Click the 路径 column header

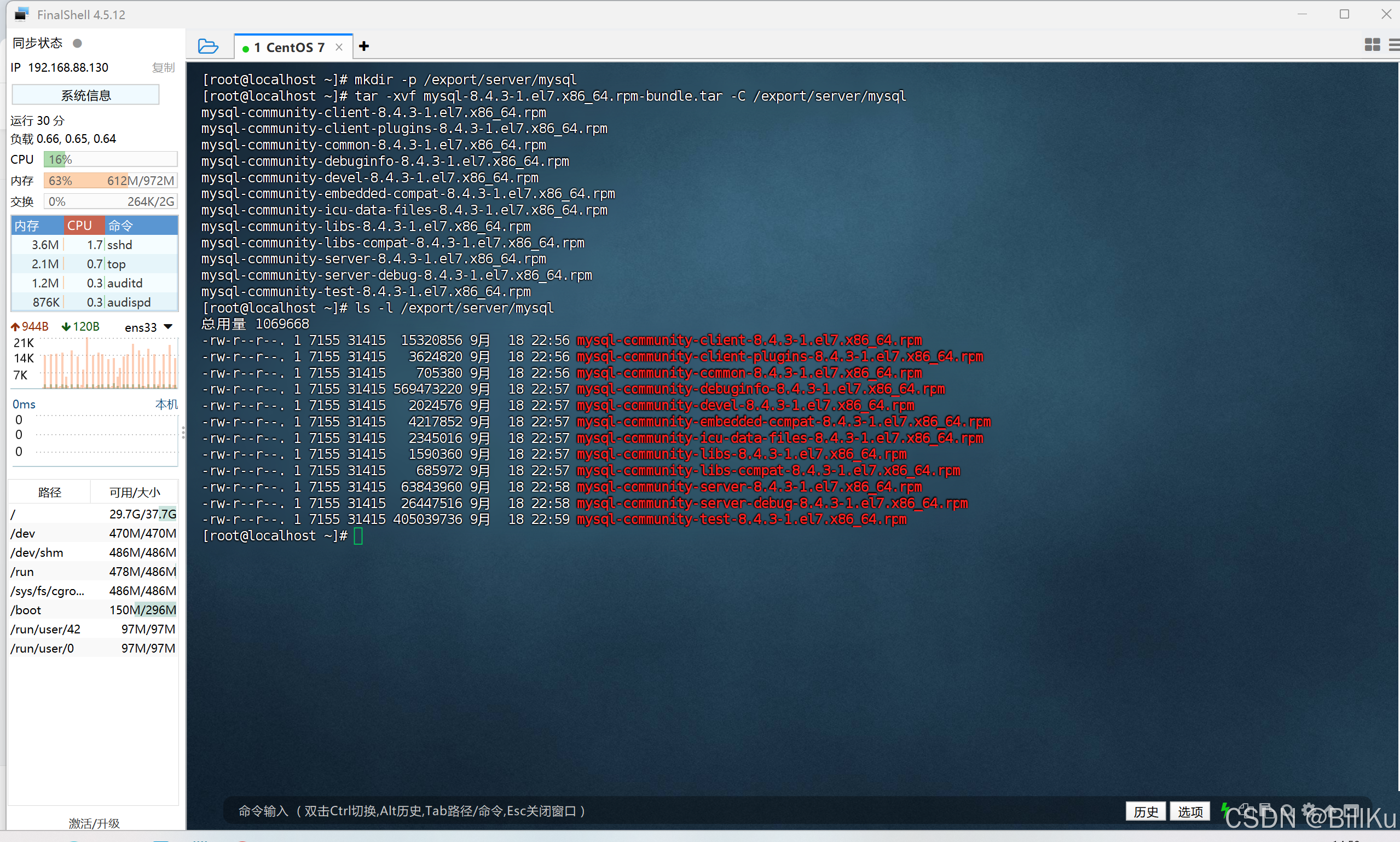49,492
